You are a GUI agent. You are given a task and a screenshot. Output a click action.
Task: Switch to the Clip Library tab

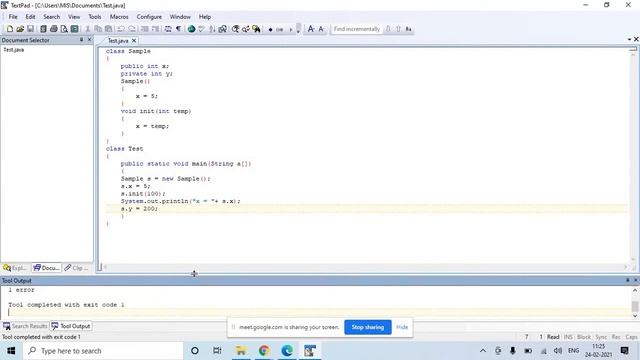click(77, 268)
